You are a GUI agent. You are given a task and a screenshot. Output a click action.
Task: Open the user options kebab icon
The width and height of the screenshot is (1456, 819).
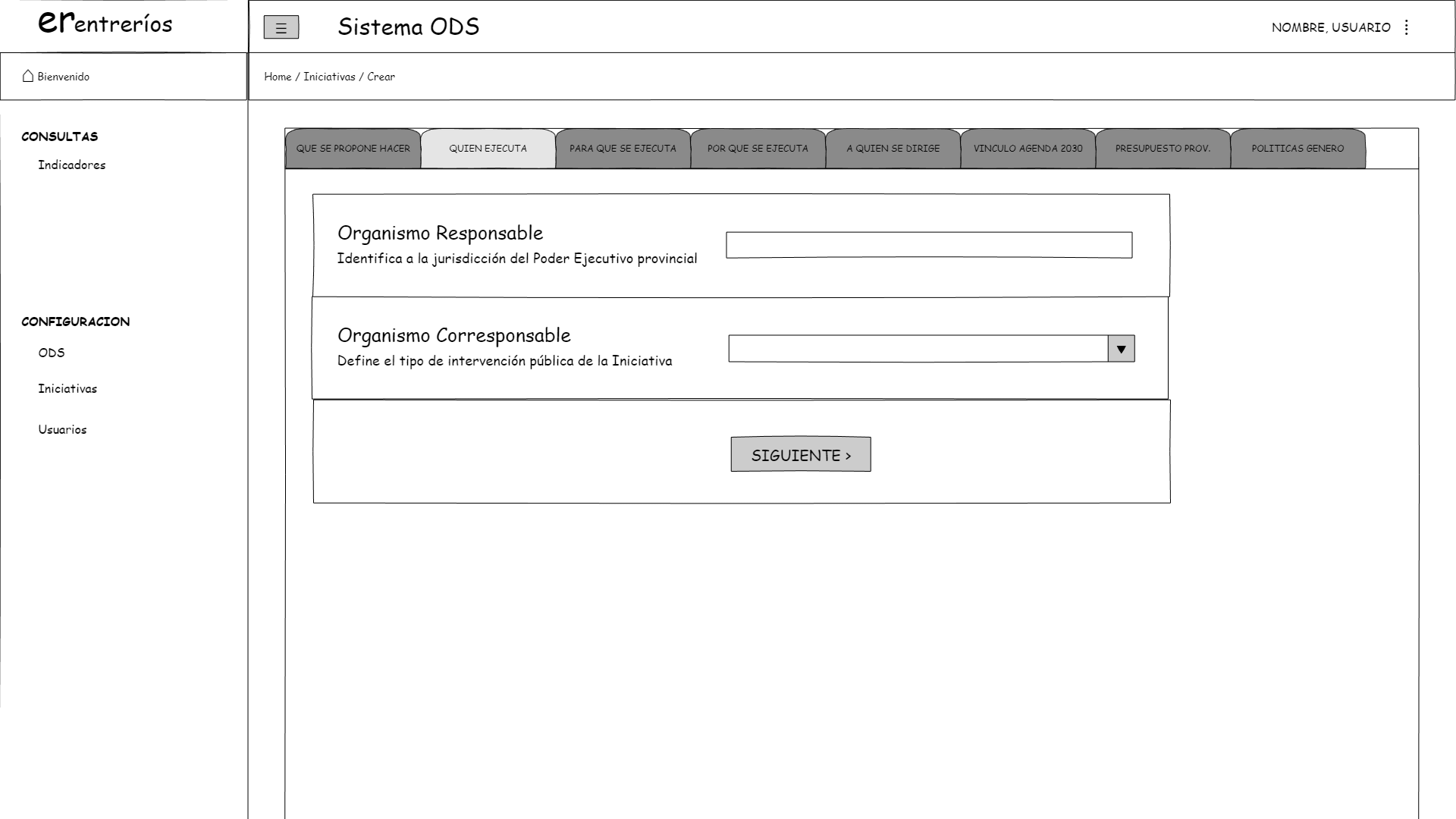1406,27
